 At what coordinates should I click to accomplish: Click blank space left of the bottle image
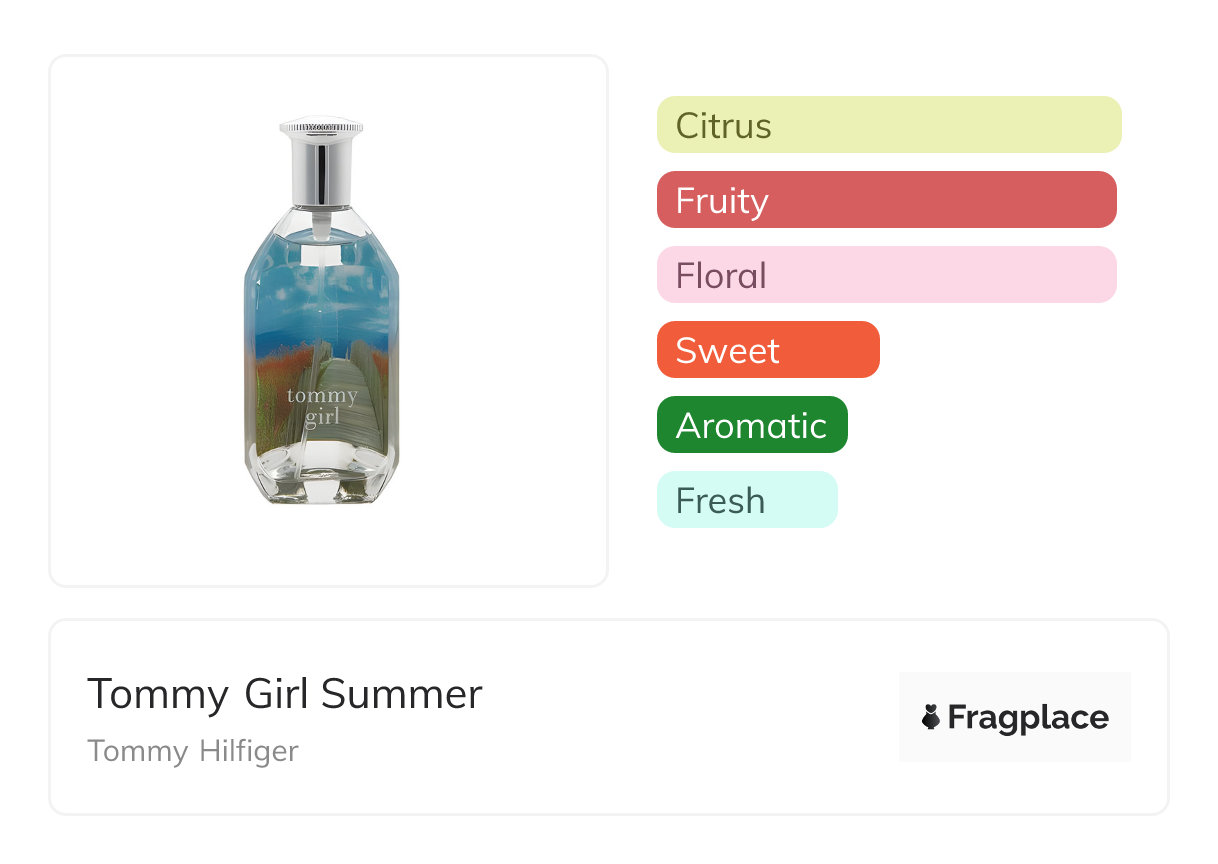[140, 320]
